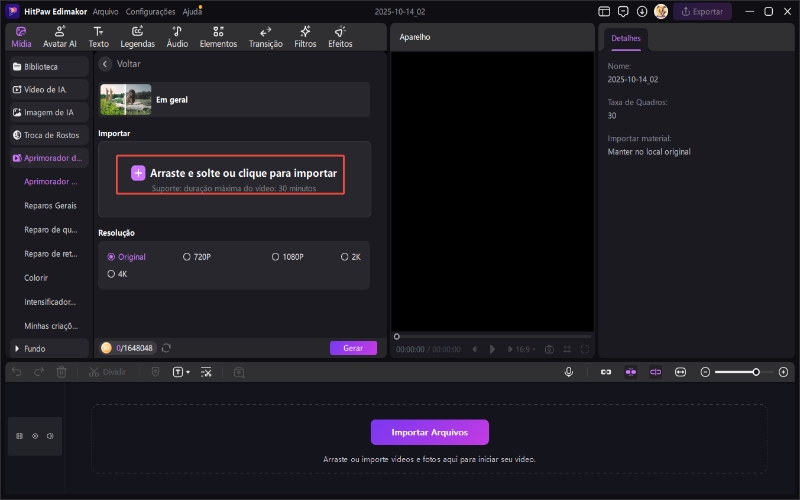The image size is (800, 500).
Task: Redo the last action
Action: click(39, 372)
